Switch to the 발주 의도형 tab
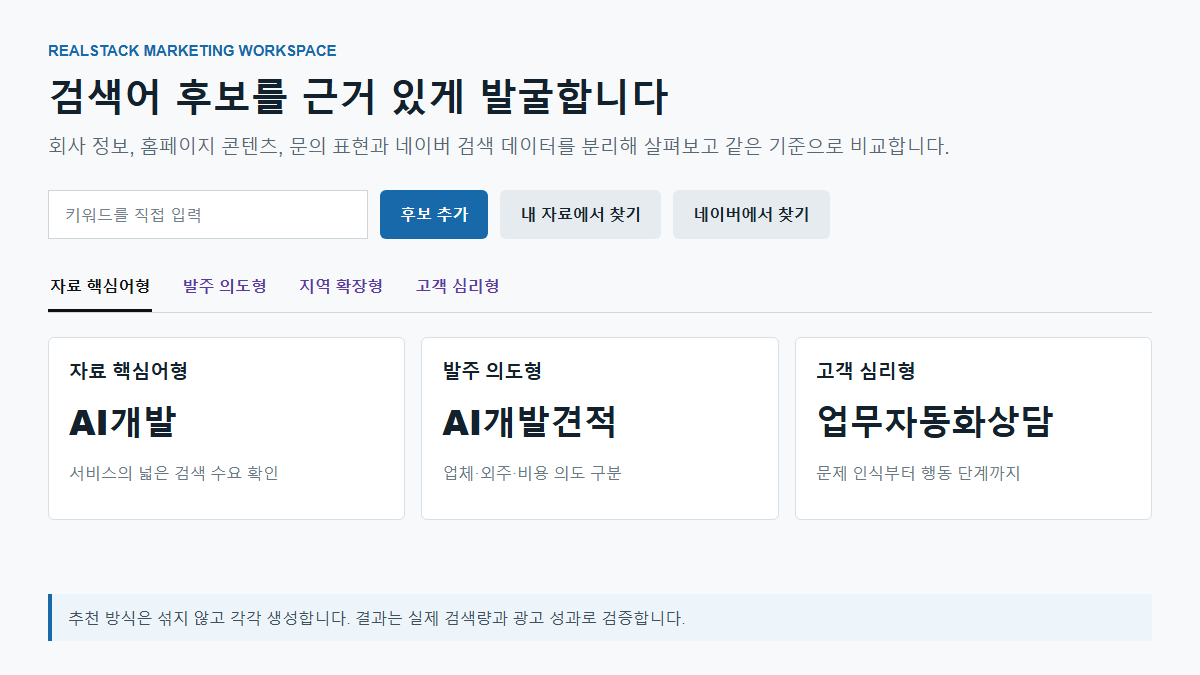The image size is (1200, 675). (225, 287)
